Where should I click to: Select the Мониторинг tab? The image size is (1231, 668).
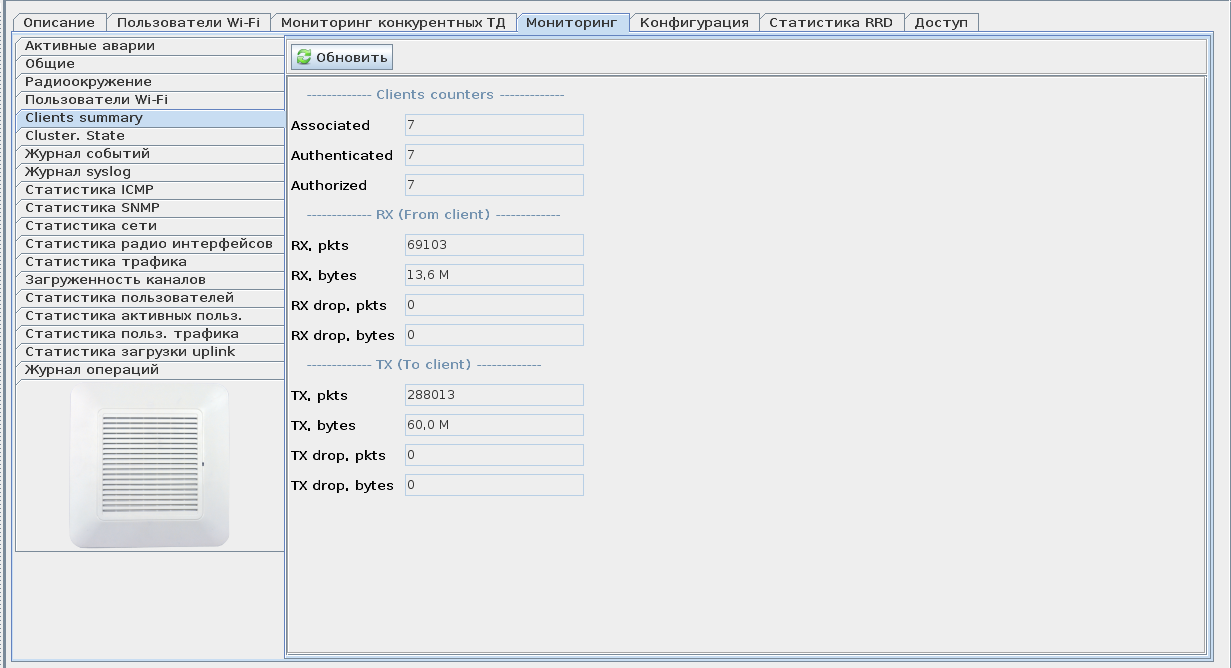[572, 22]
